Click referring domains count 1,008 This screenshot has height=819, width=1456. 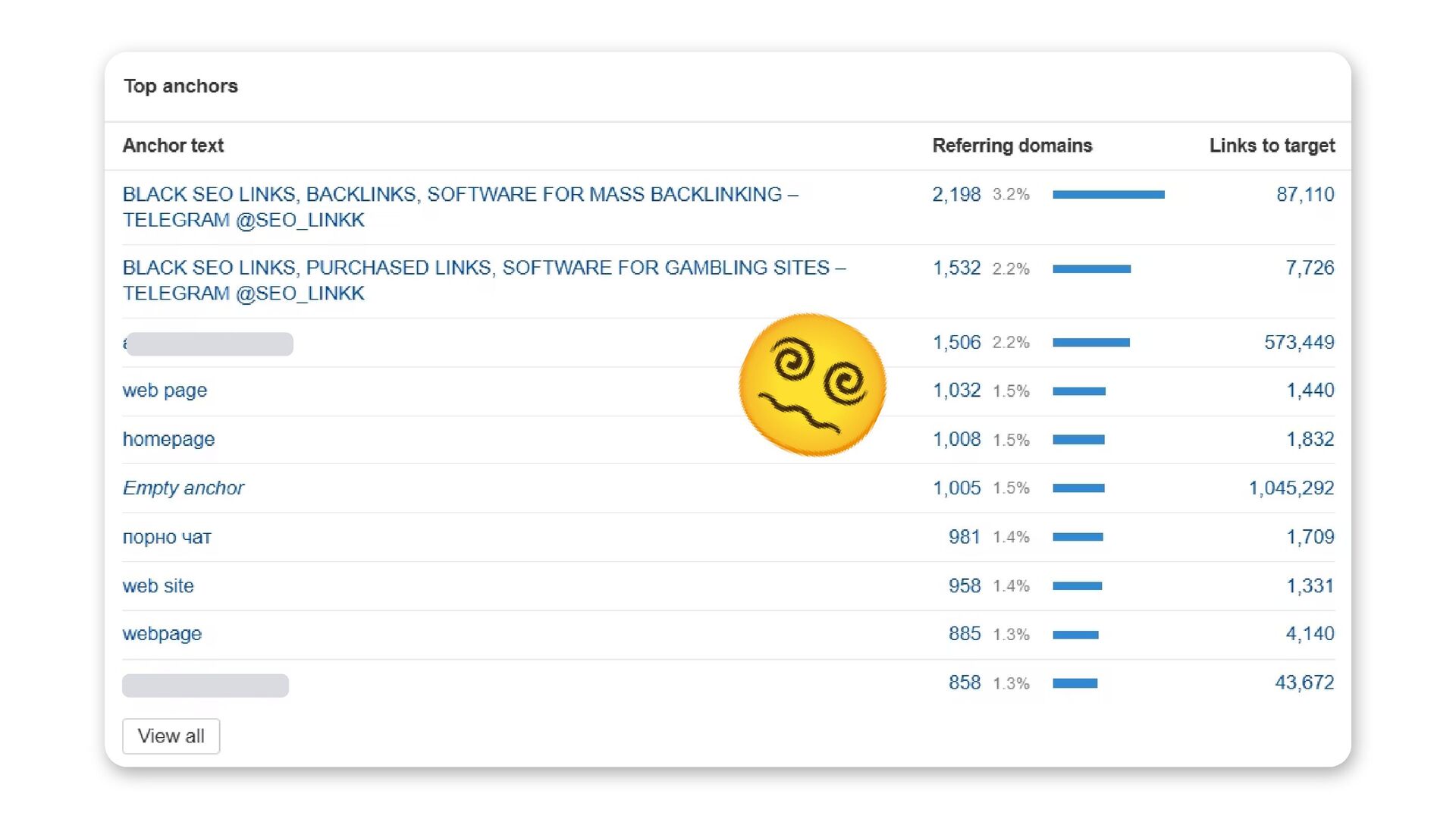pyautogui.click(x=956, y=439)
